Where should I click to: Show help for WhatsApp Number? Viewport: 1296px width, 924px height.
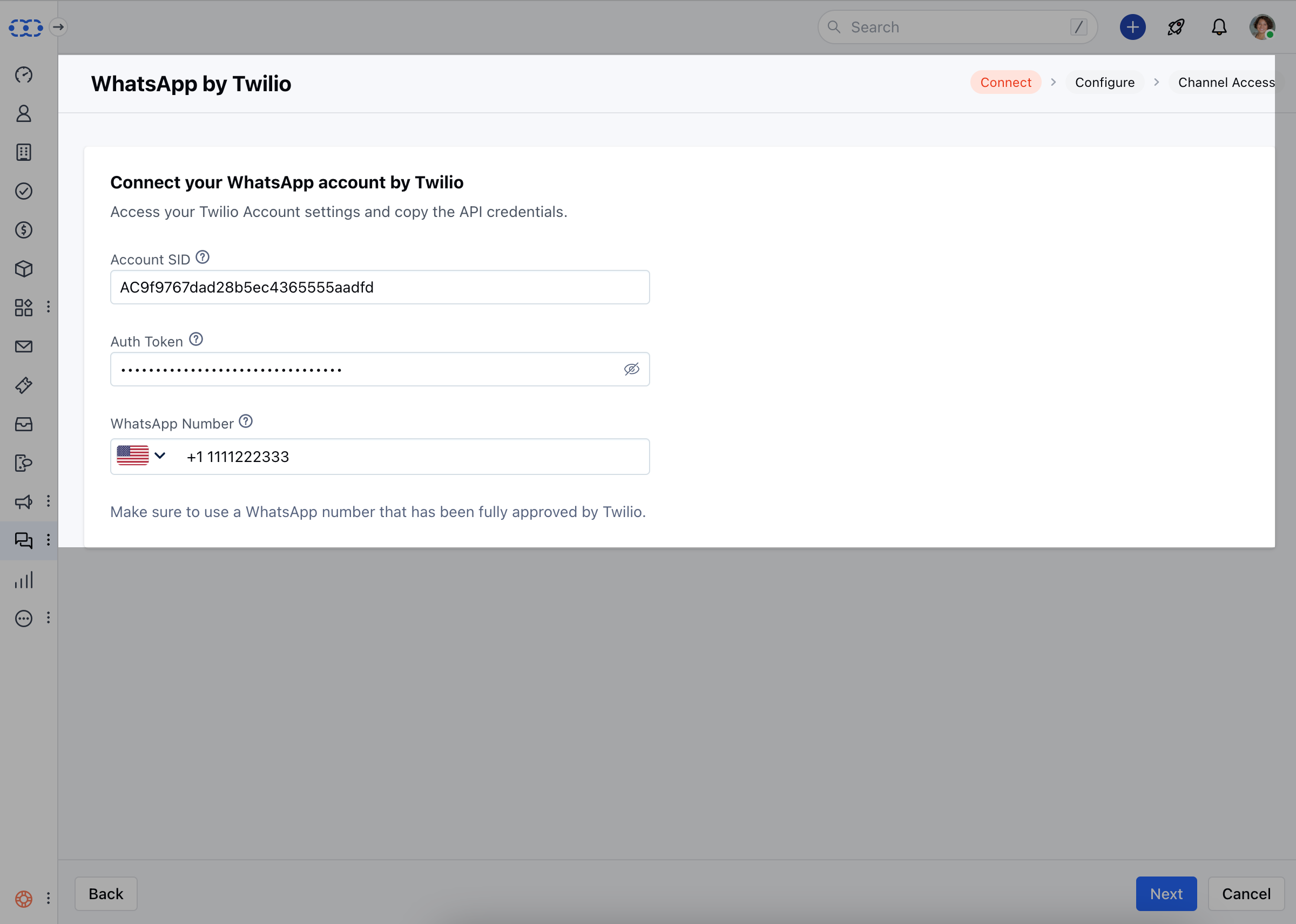[x=245, y=422]
